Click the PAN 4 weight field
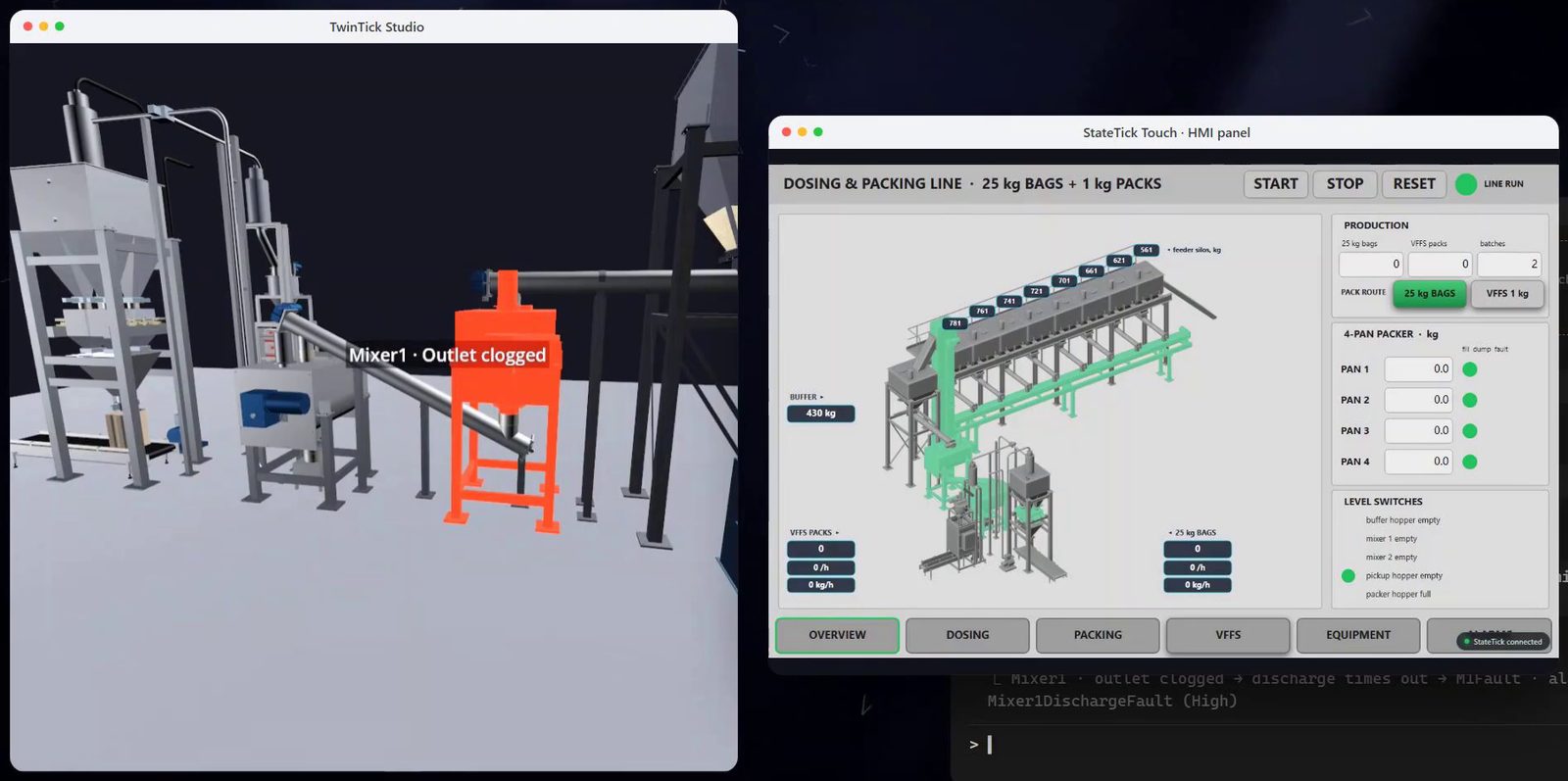 coord(1418,462)
